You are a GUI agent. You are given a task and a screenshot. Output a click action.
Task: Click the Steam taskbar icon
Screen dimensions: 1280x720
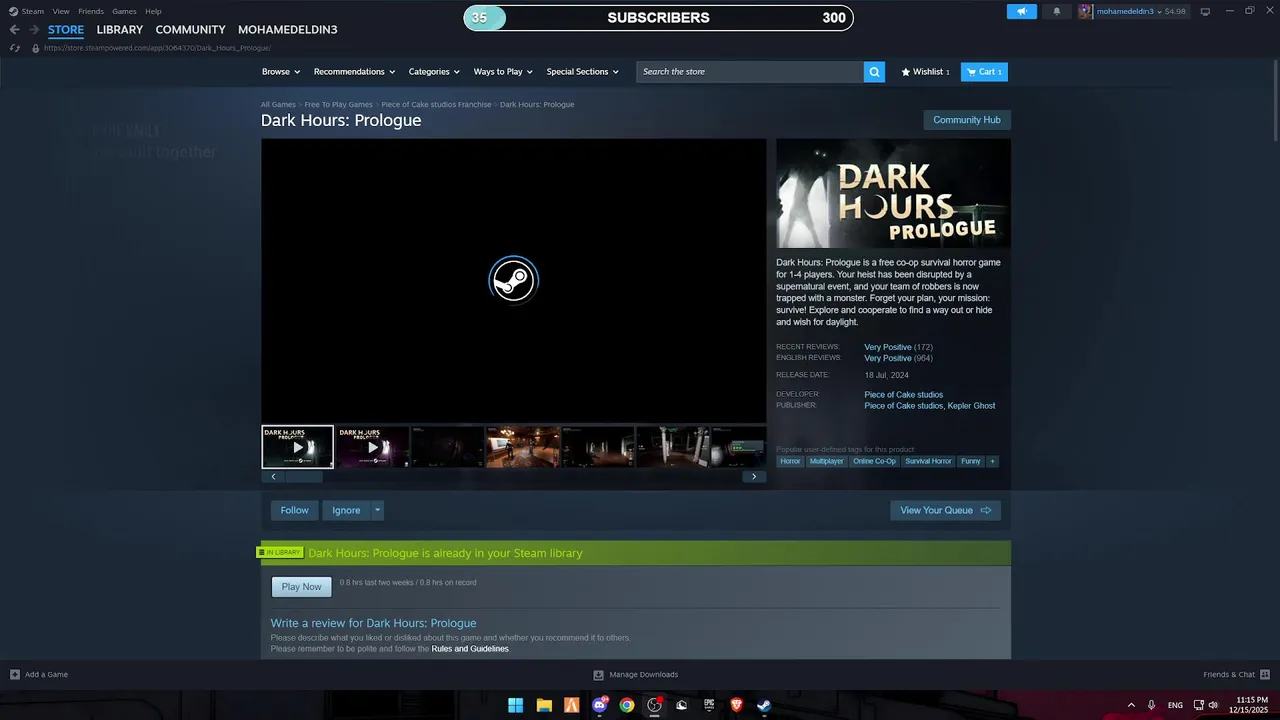764,705
